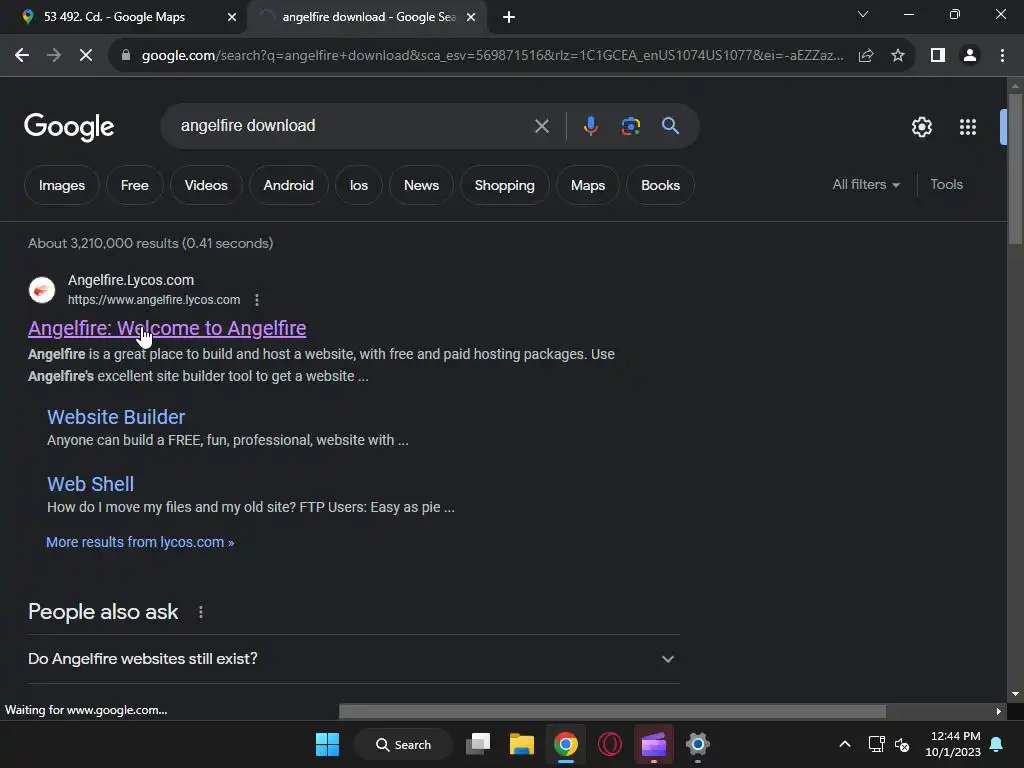Click the angelfire.lycos.com URL text

(x=154, y=300)
